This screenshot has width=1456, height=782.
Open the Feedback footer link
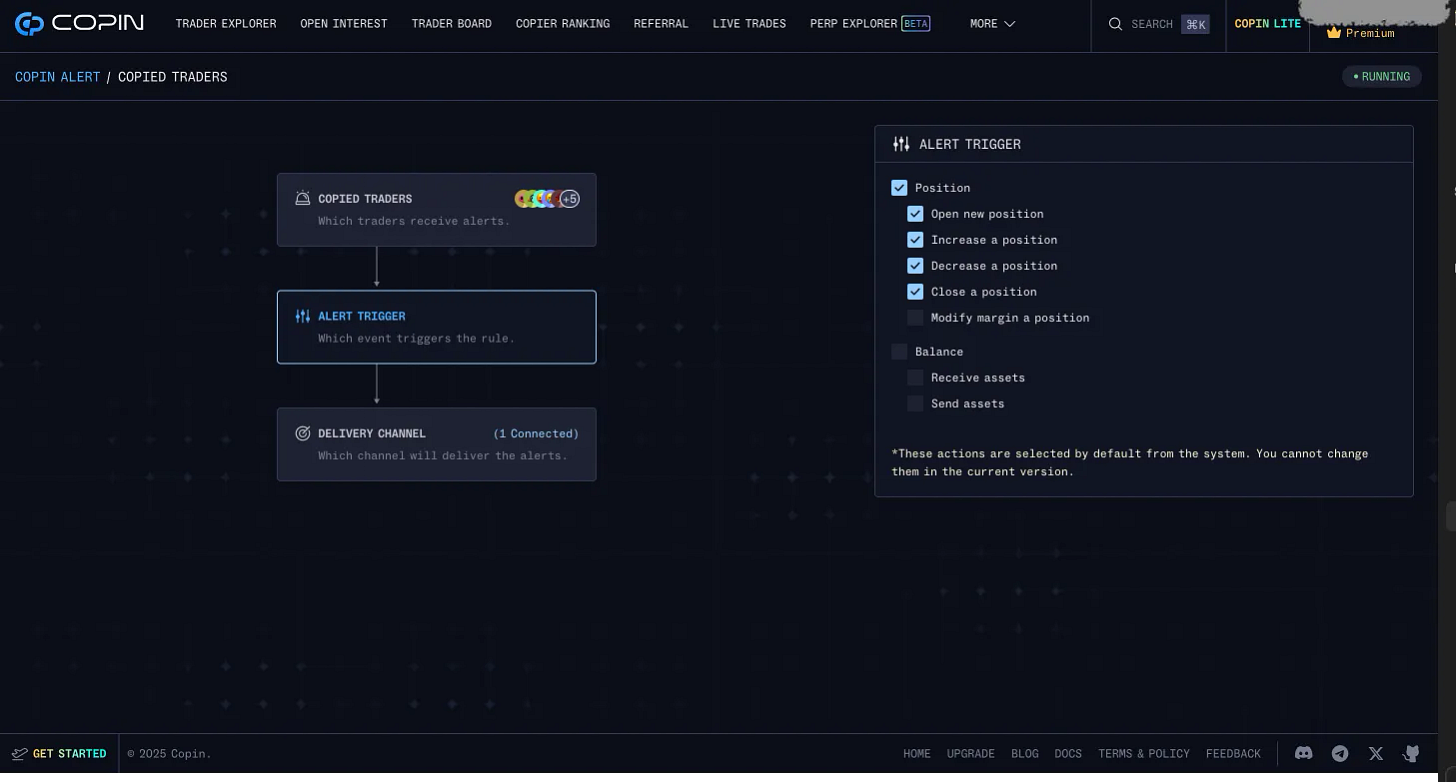(x=1233, y=754)
